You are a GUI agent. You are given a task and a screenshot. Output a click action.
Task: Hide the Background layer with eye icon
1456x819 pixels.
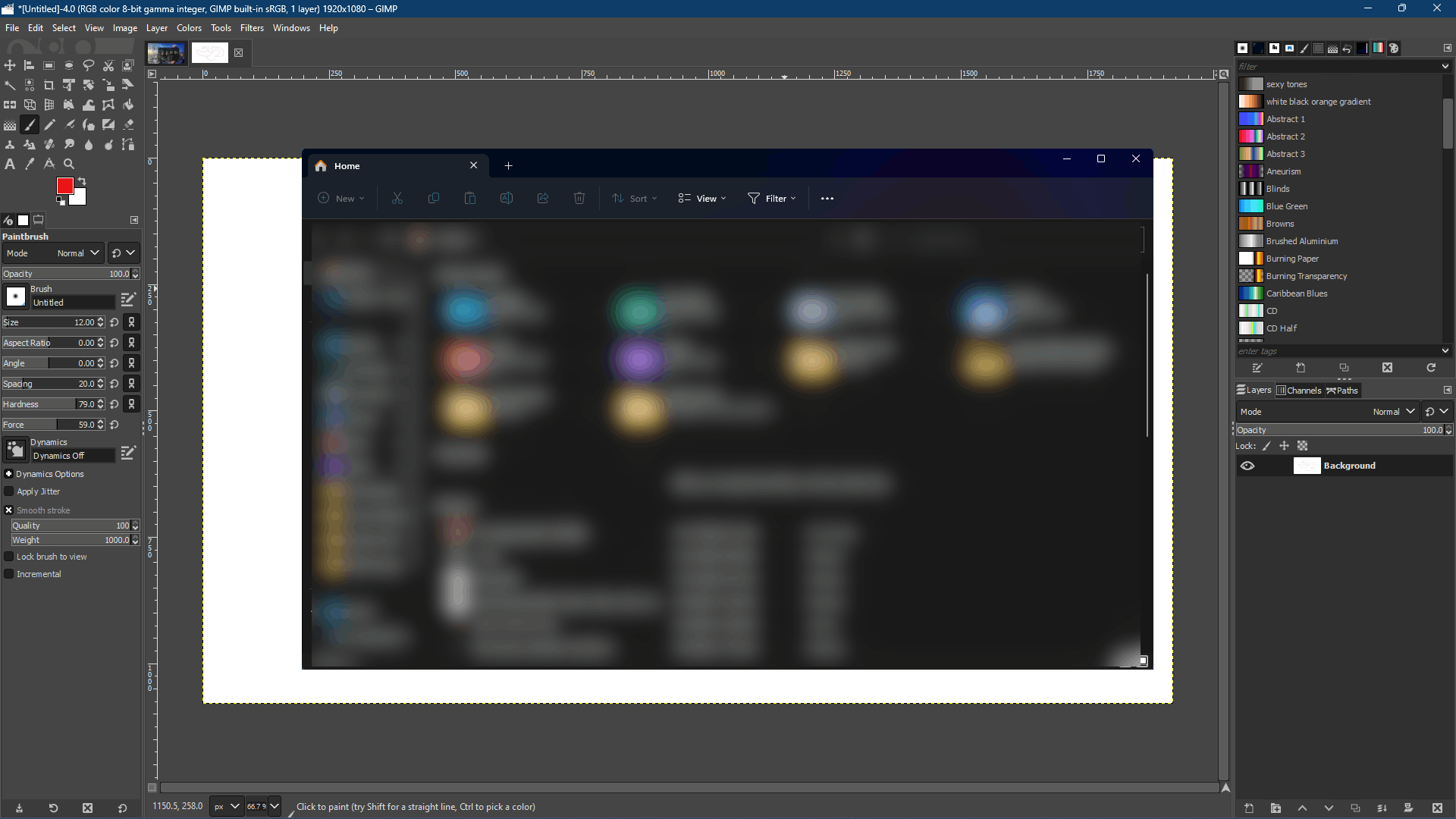tap(1247, 466)
